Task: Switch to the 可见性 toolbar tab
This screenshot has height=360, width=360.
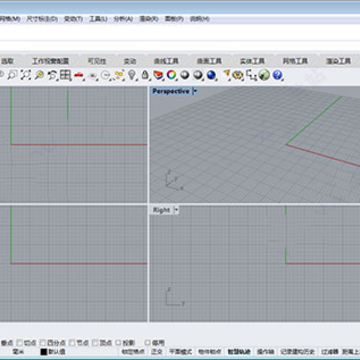Action: [x=97, y=61]
